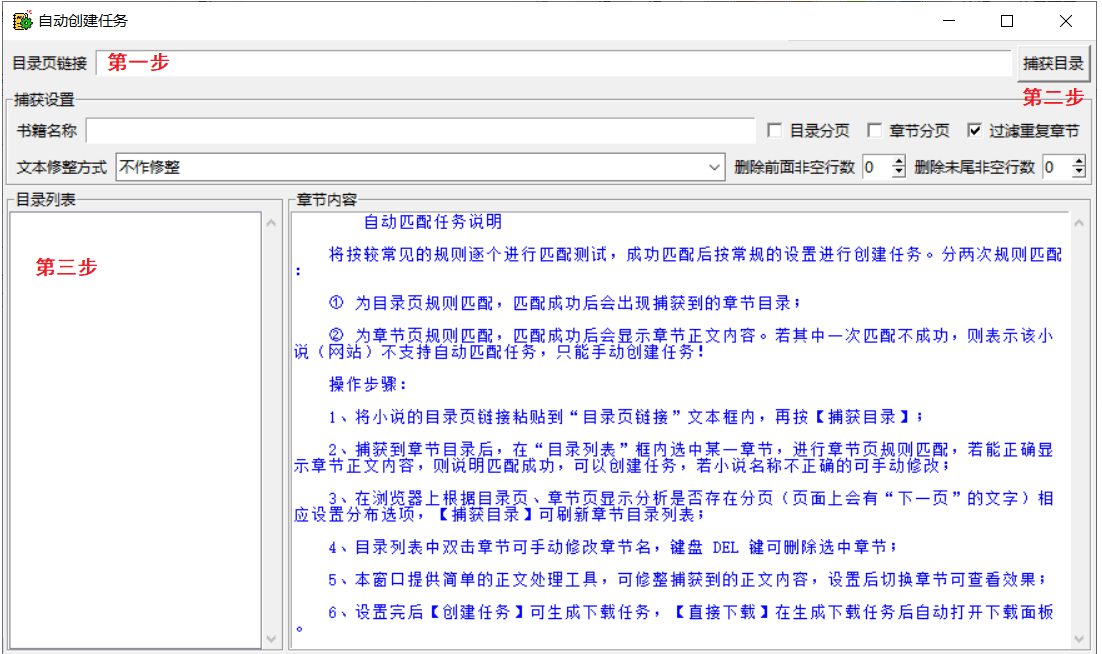
Task: Increase 删除未尾非空行数 with the up arrow
Action: pyautogui.click(x=1079, y=162)
